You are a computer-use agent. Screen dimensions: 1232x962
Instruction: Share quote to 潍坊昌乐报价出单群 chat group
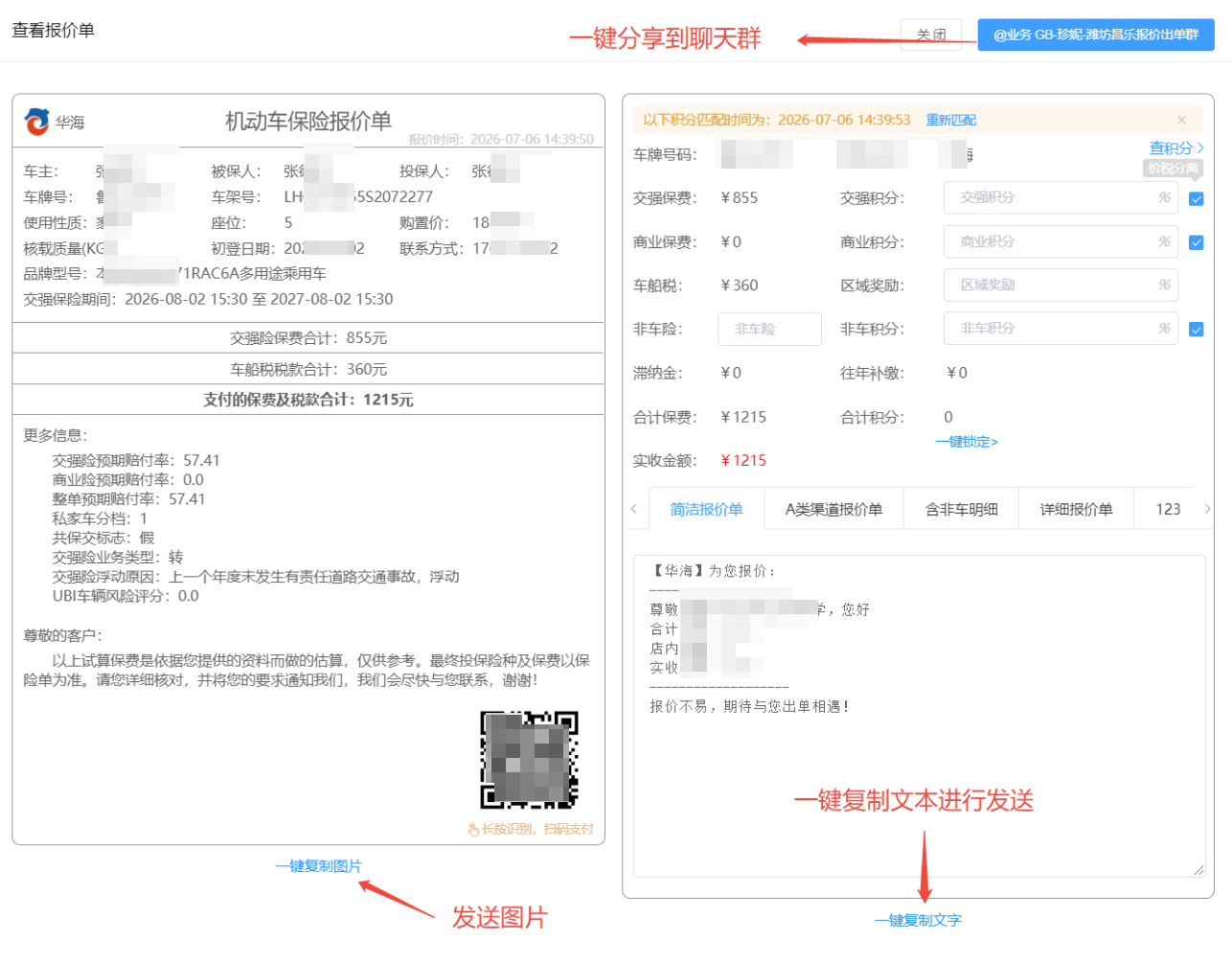point(1096,34)
